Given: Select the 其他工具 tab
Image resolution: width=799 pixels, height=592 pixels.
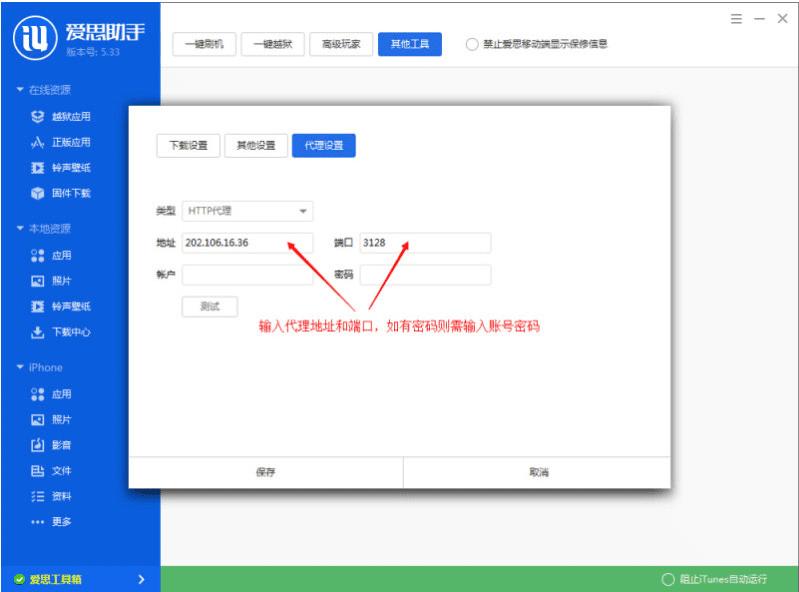Looking at the screenshot, I should coord(410,44).
